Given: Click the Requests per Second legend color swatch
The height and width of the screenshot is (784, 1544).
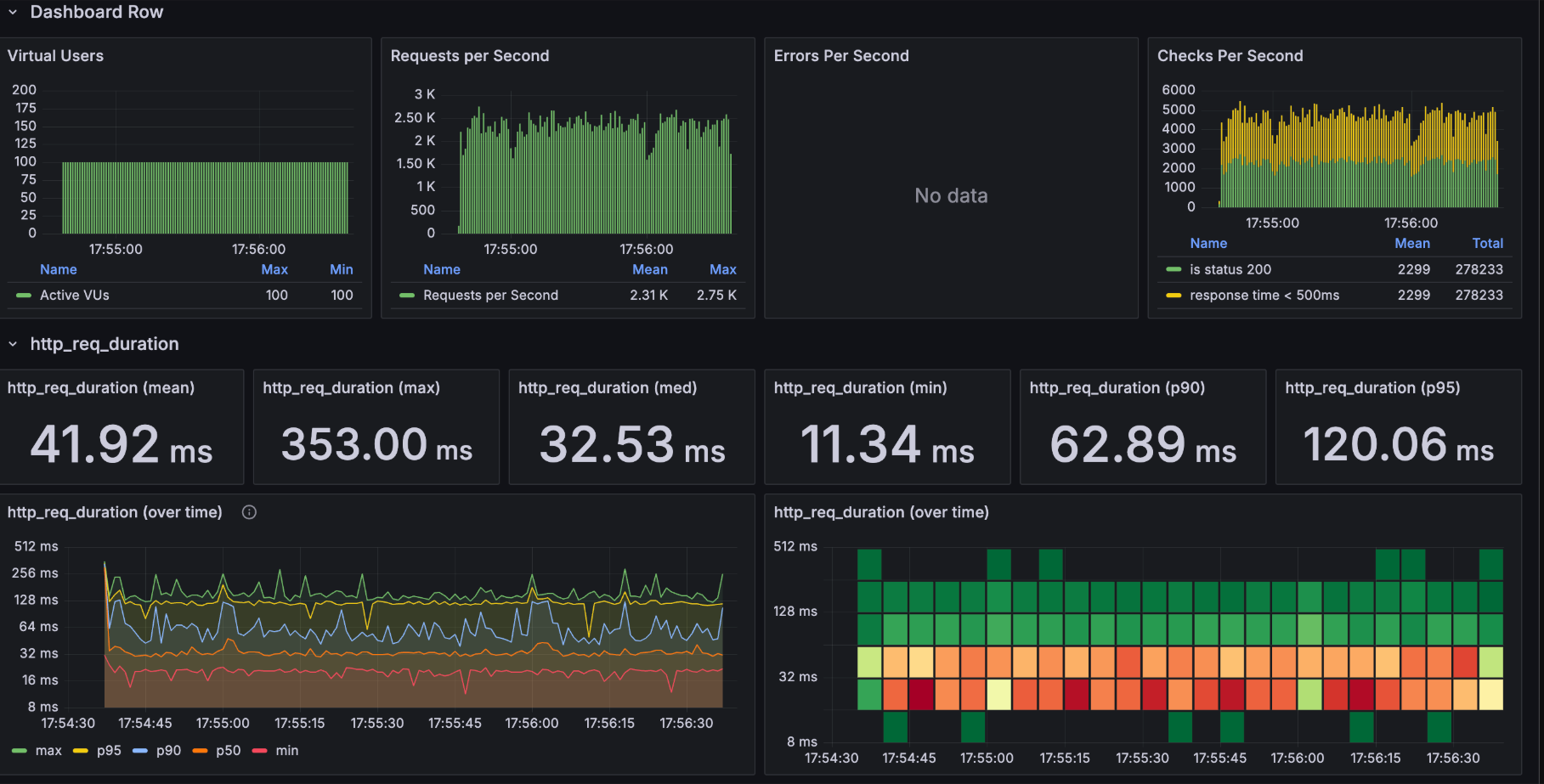Looking at the screenshot, I should coord(407,296).
